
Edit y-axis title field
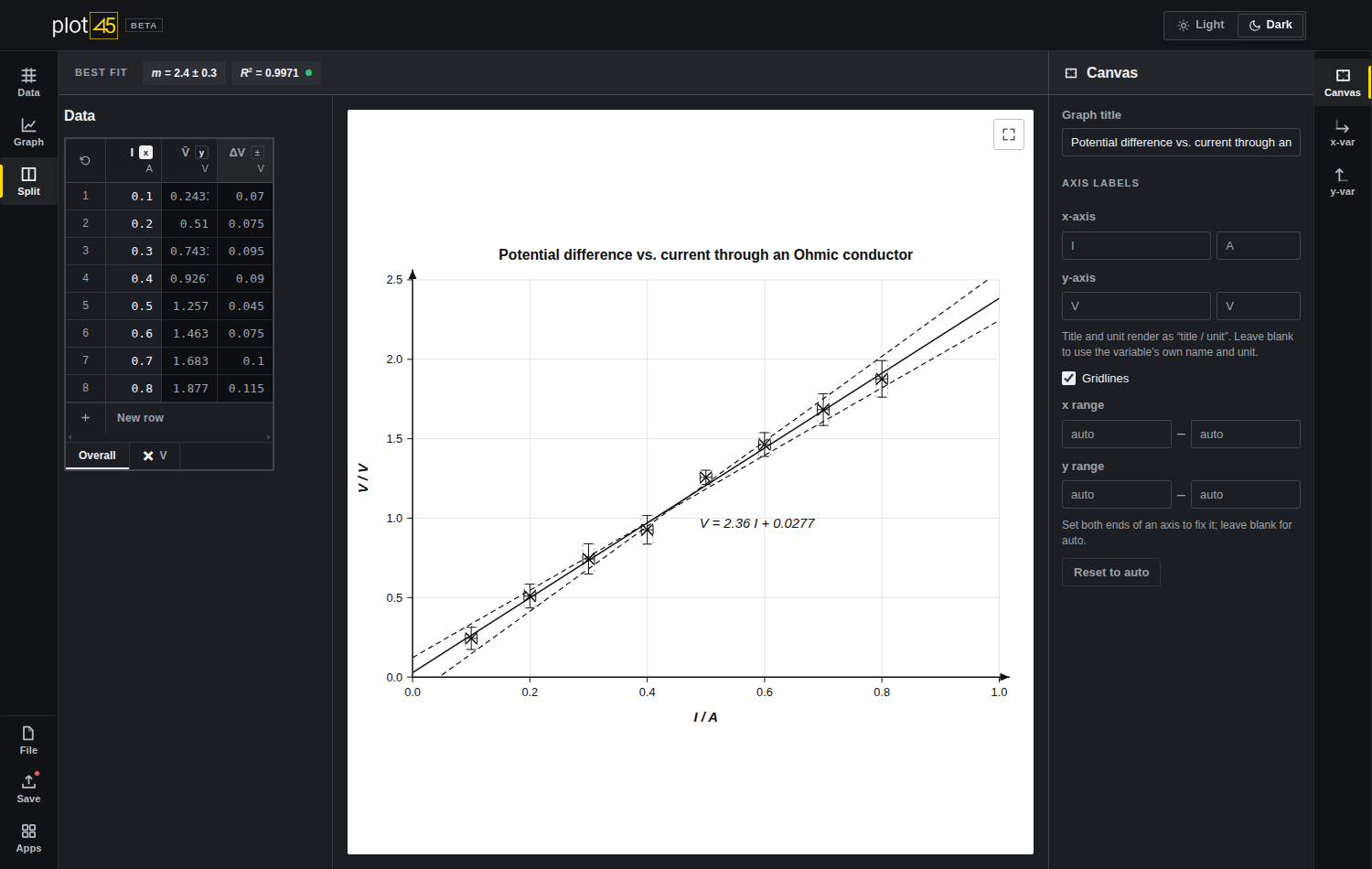pyautogui.click(x=1136, y=306)
